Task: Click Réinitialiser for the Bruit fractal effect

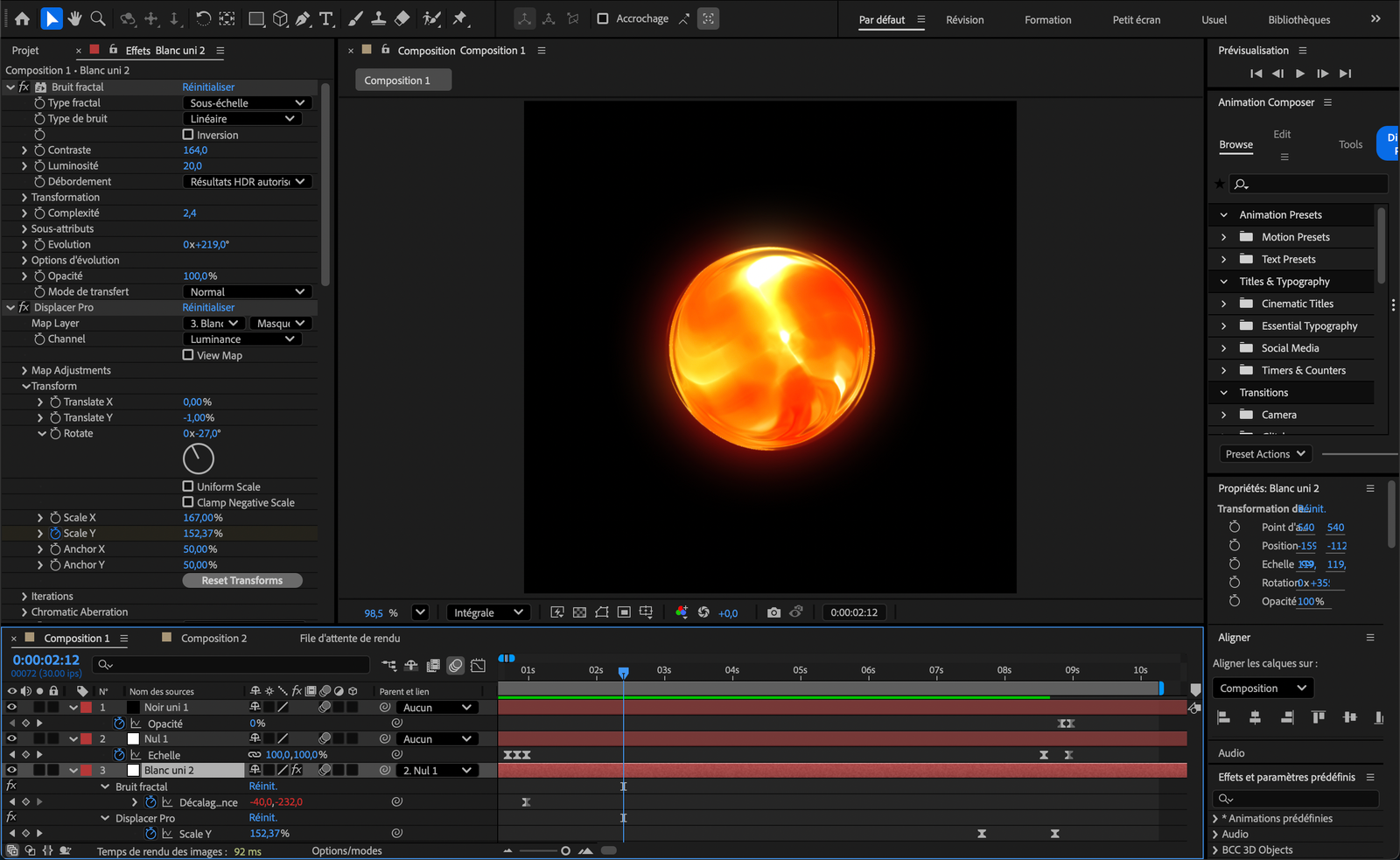Action: coord(207,87)
